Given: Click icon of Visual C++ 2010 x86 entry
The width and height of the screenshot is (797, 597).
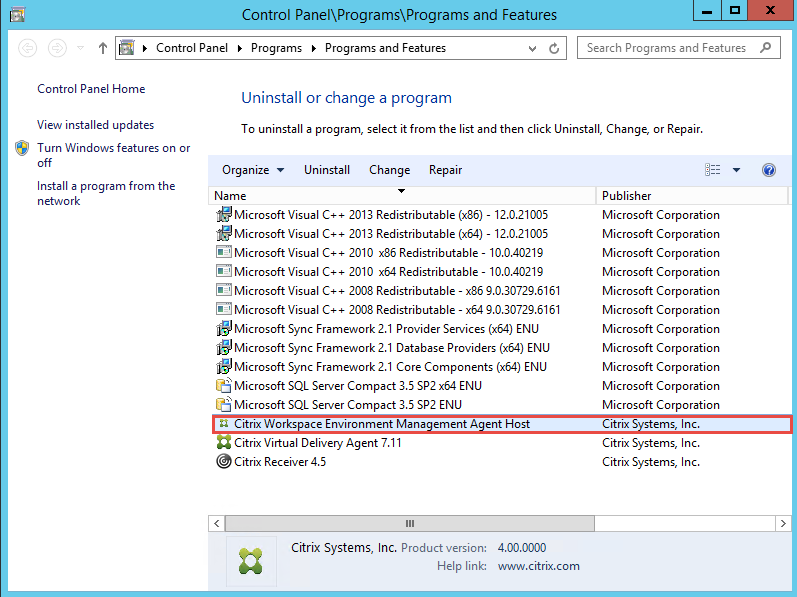Looking at the screenshot, I should pos(224,253).
